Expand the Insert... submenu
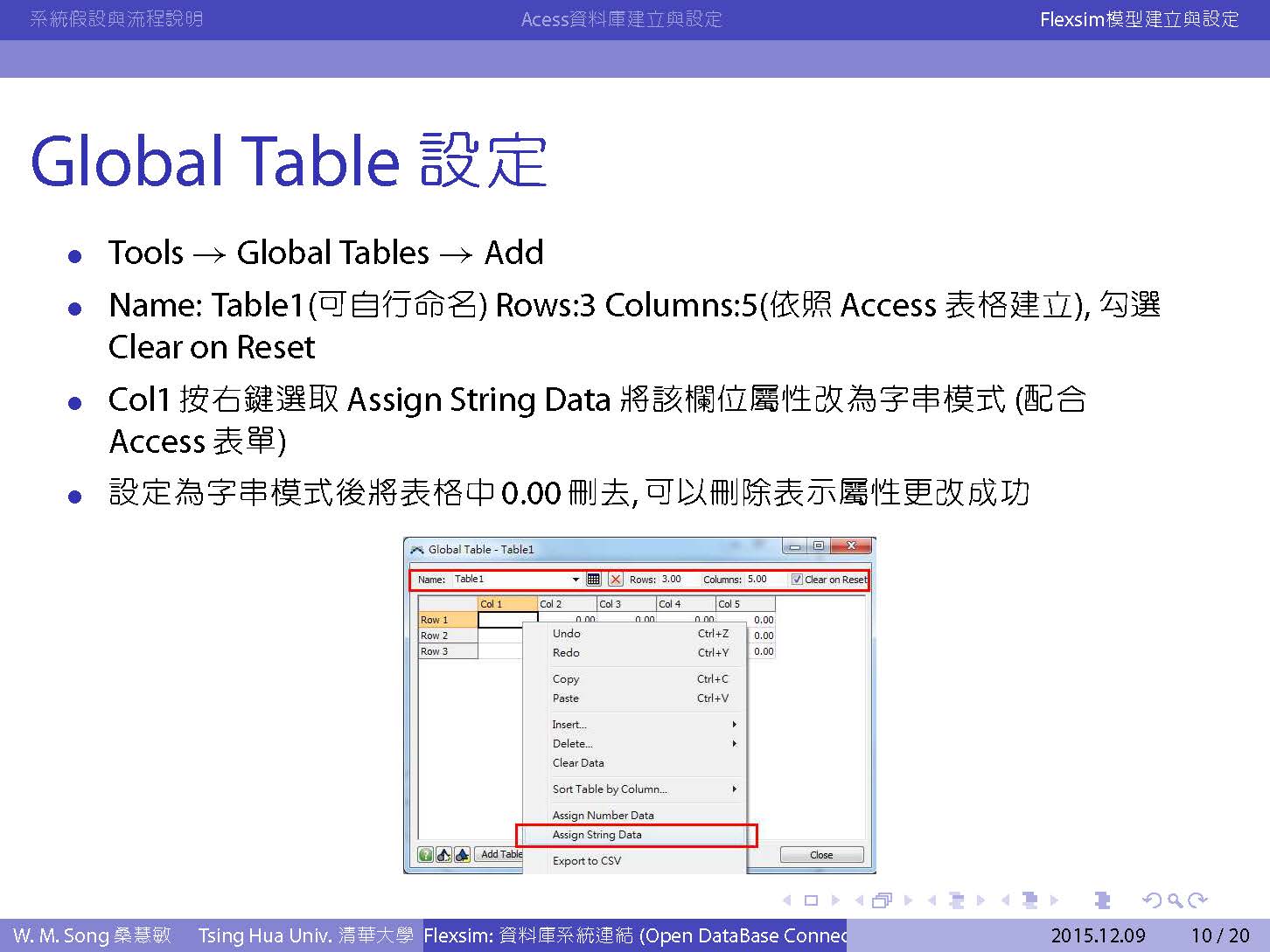Viewport: 1270px width, 952px height. click(645, 725)
